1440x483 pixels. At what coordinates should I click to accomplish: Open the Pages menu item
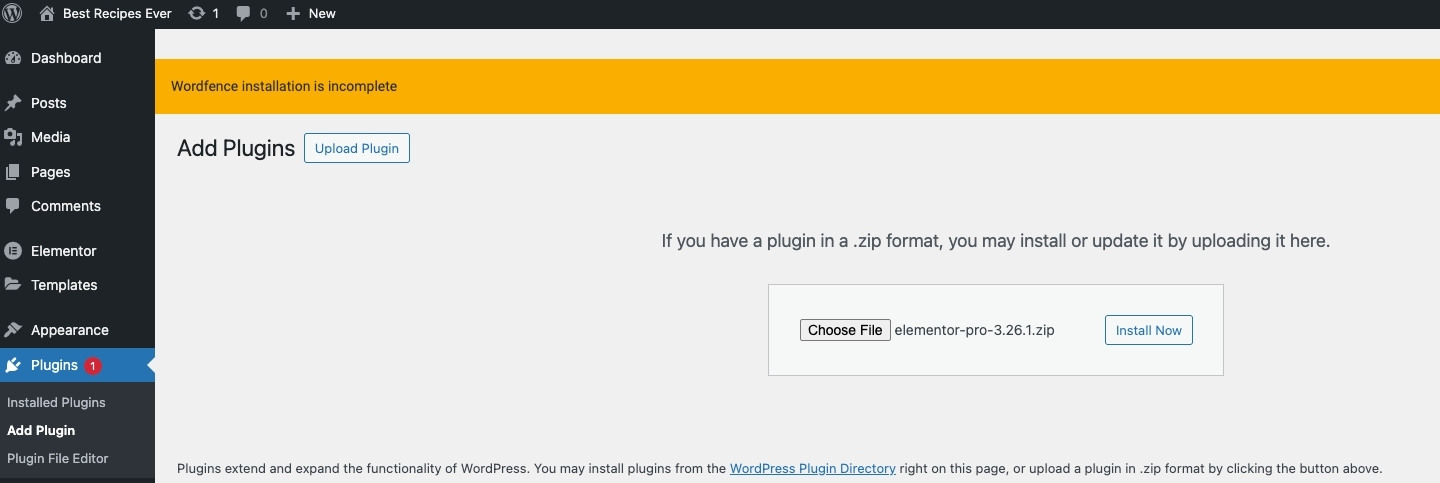coord(50,172)
